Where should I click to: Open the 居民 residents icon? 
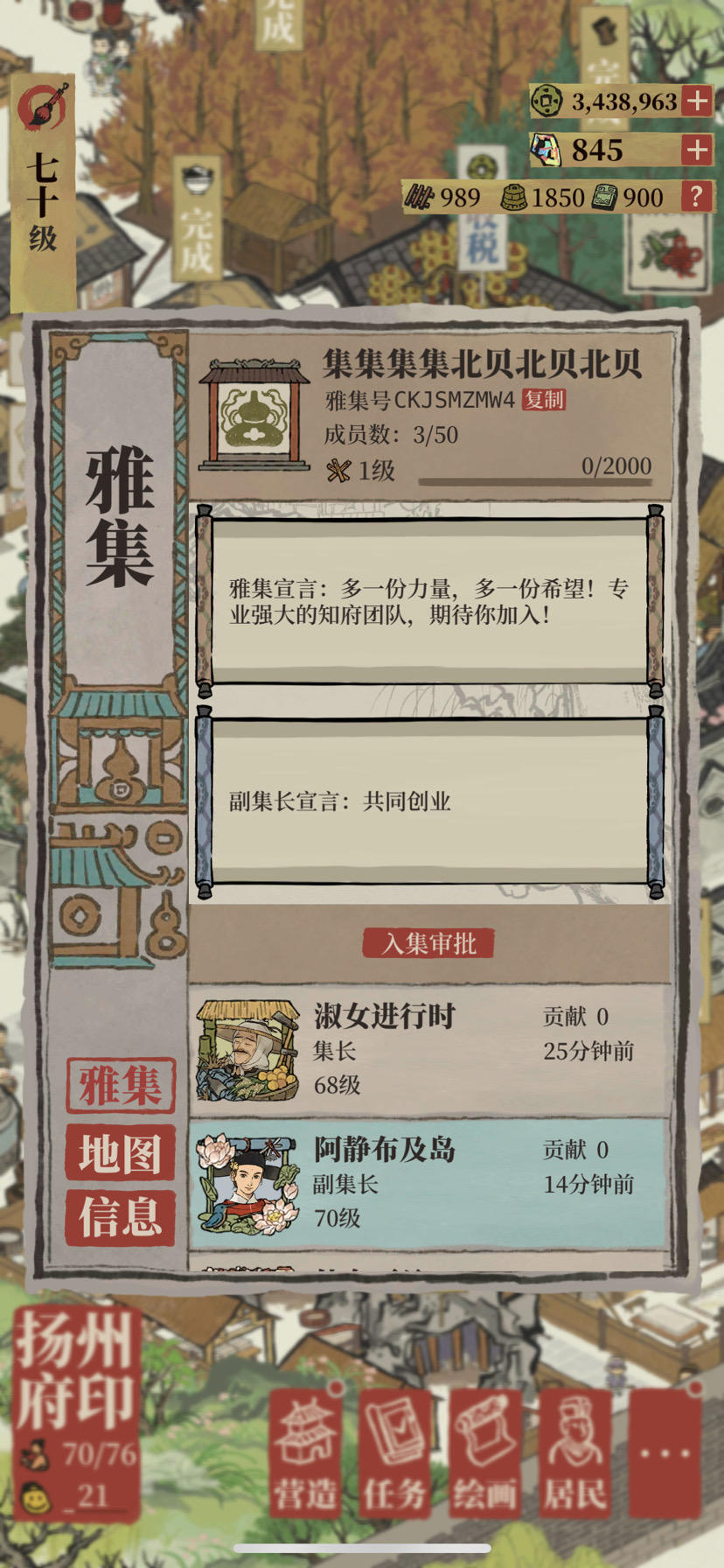[x=575, y=1455]
